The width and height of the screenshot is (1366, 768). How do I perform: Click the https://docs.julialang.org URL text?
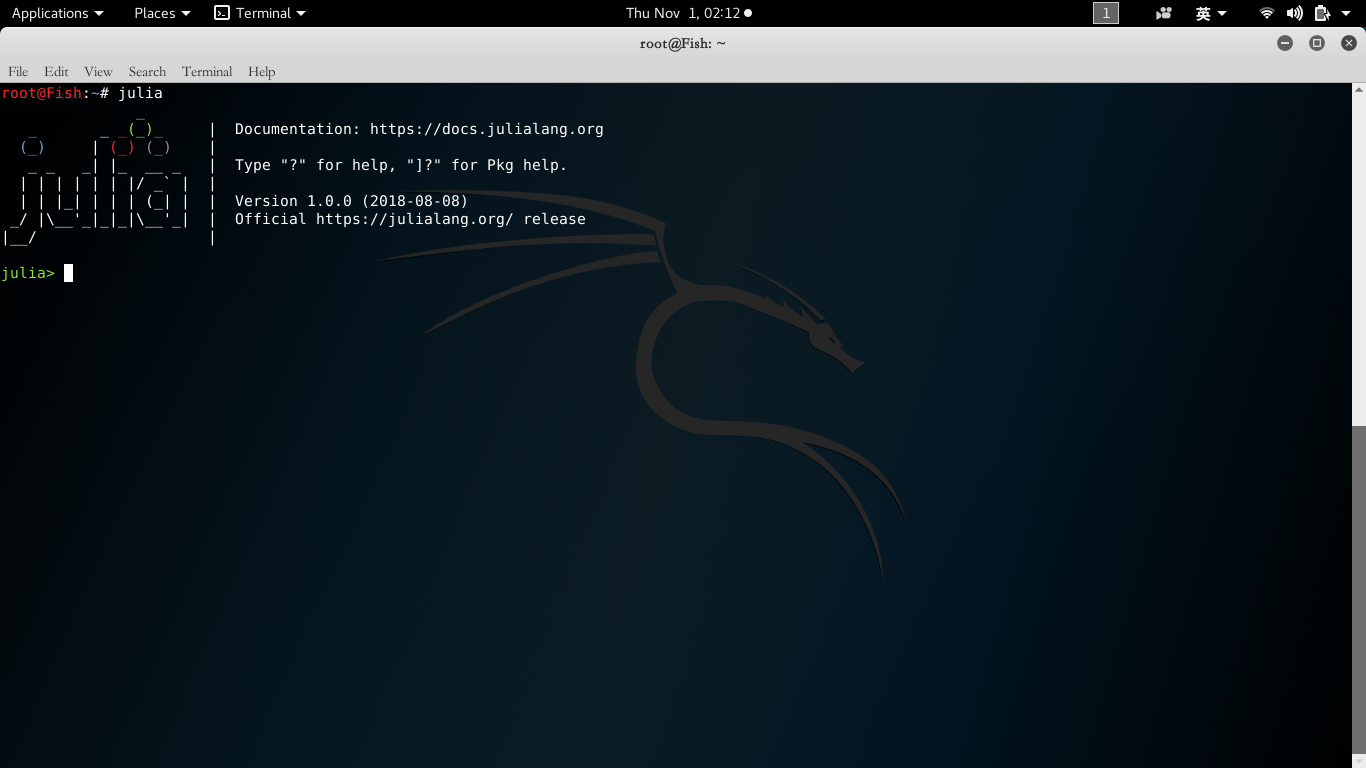click(487, 129)
